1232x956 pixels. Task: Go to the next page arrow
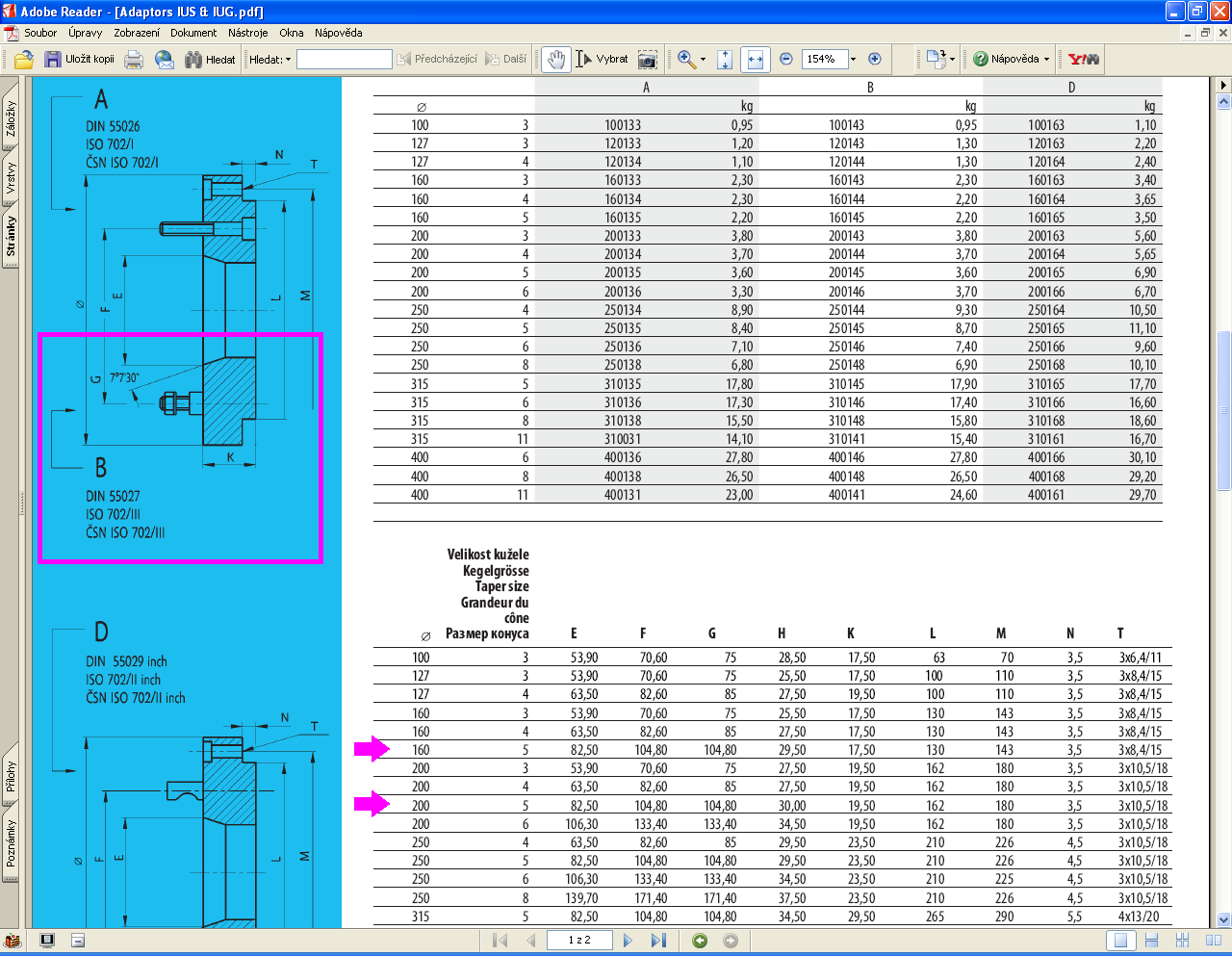[628, 941]
